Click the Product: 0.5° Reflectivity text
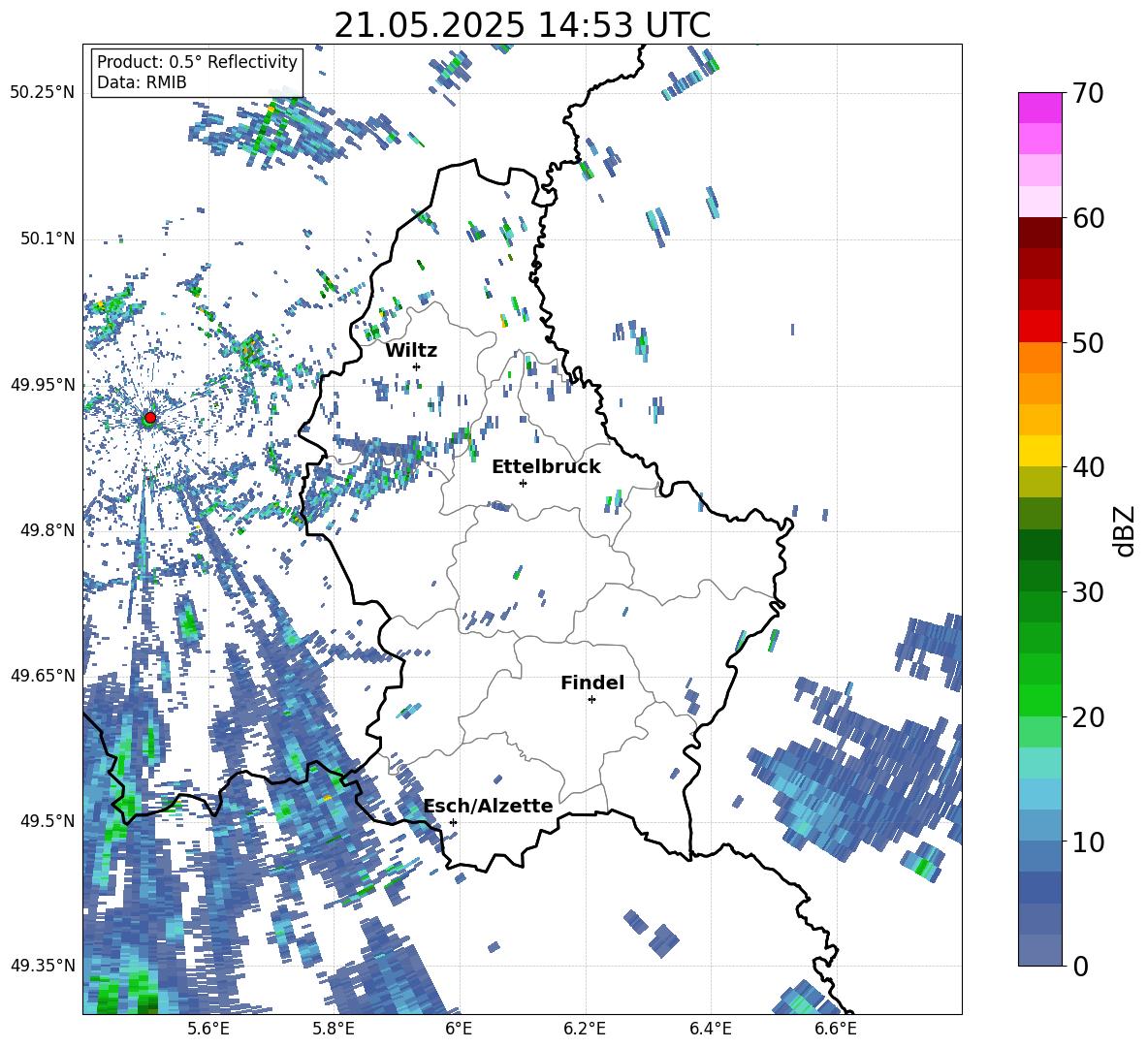 coord(197,61)
